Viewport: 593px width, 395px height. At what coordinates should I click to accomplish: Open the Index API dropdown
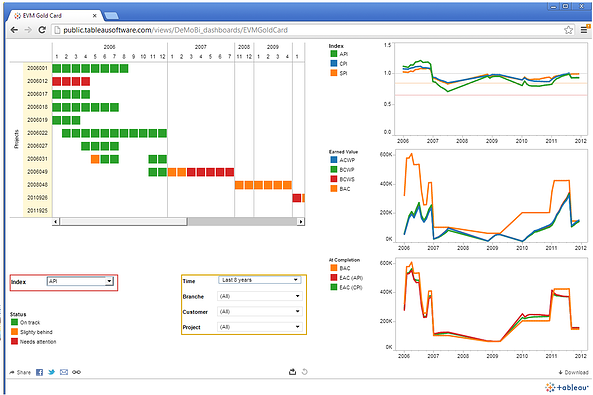point(80,281)
